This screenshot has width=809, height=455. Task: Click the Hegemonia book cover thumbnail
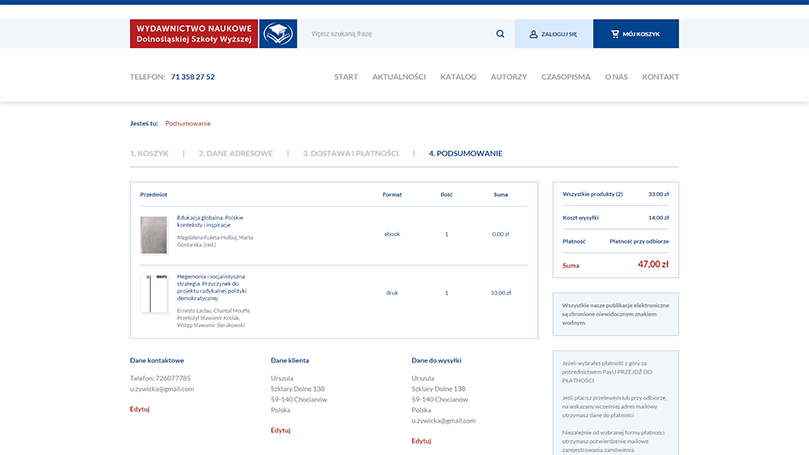tap(154, 294)
